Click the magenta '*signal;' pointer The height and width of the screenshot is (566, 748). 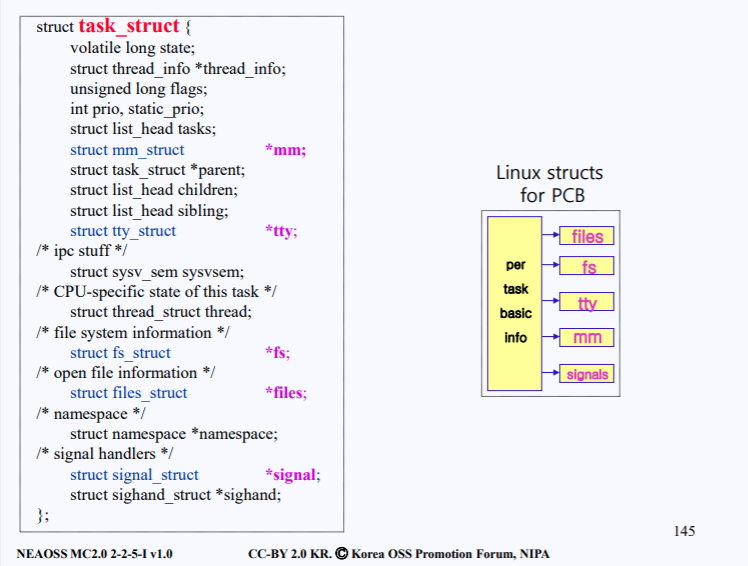[293, 475]
